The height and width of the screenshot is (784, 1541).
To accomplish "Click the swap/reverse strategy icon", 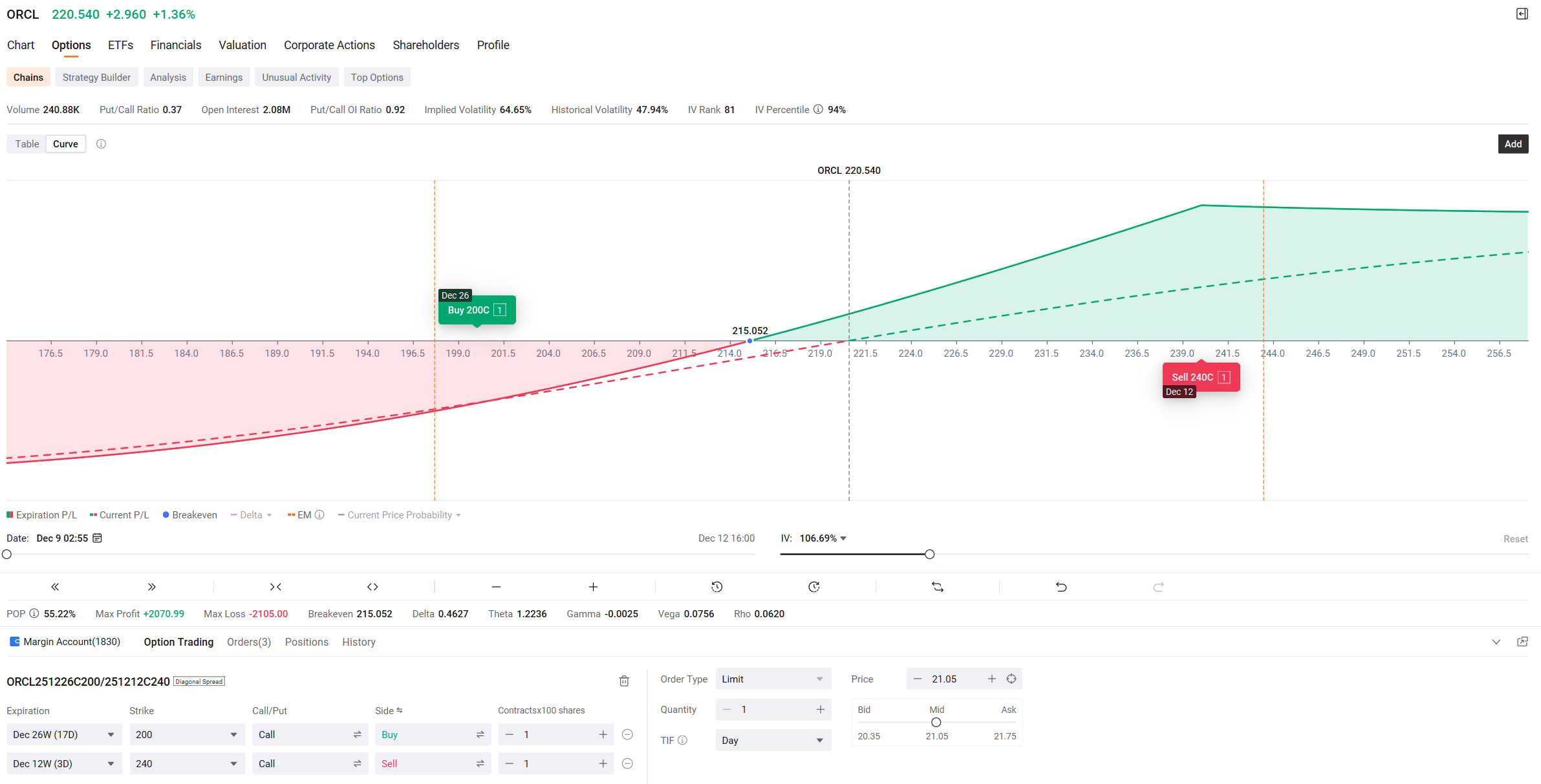I will point(938,587).
